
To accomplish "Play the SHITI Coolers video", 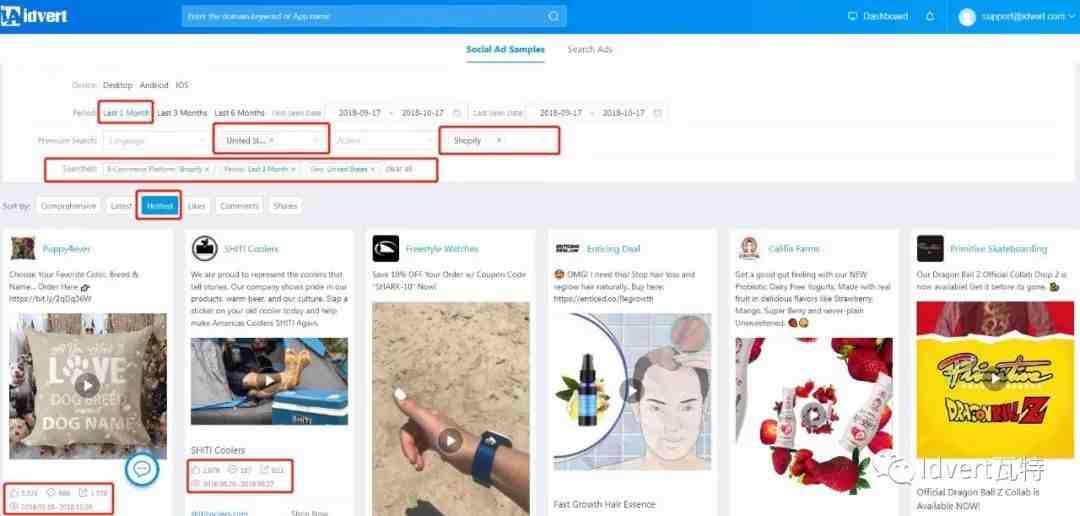I will pos(269,381).
